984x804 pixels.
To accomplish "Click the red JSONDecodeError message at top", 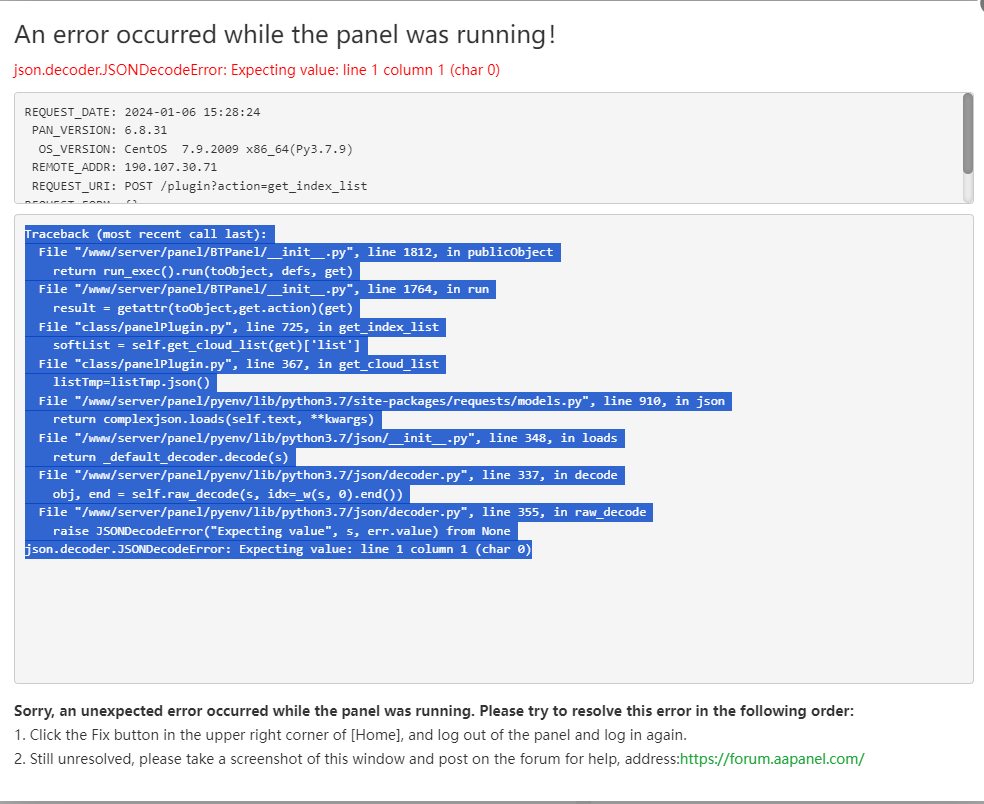I will point(257,70).
